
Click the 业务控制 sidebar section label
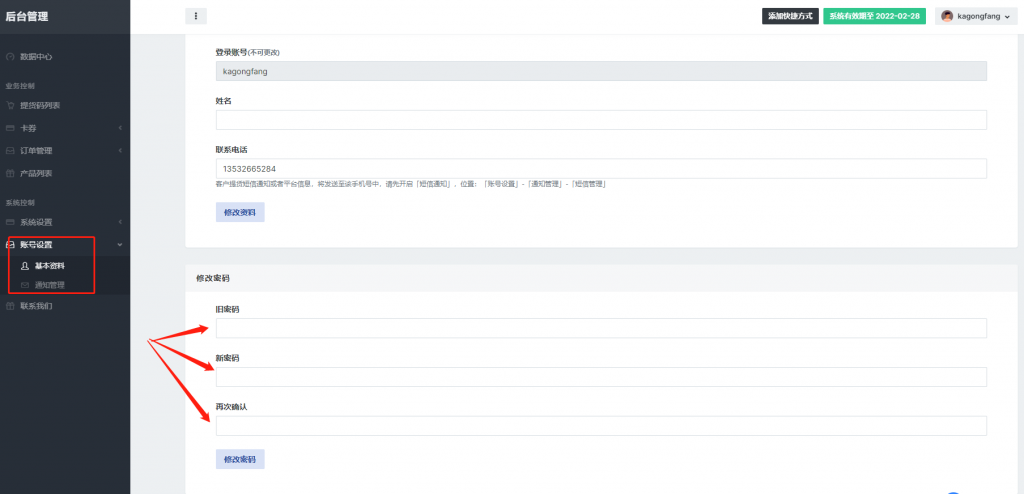tap(20, 86)
